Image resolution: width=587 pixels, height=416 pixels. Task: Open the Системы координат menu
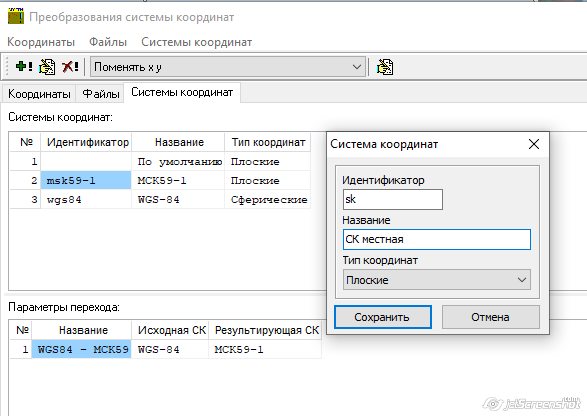point(197,42)
